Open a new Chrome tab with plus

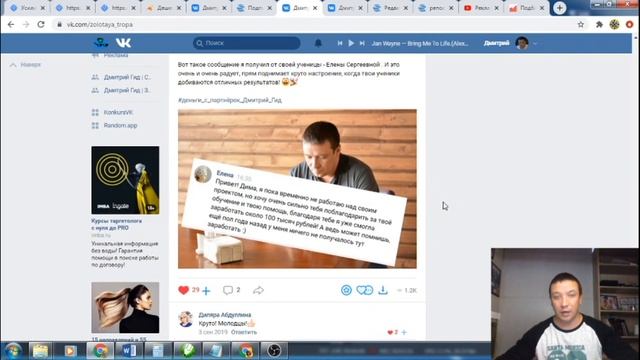pyautogui.click(x=560, y=8)
